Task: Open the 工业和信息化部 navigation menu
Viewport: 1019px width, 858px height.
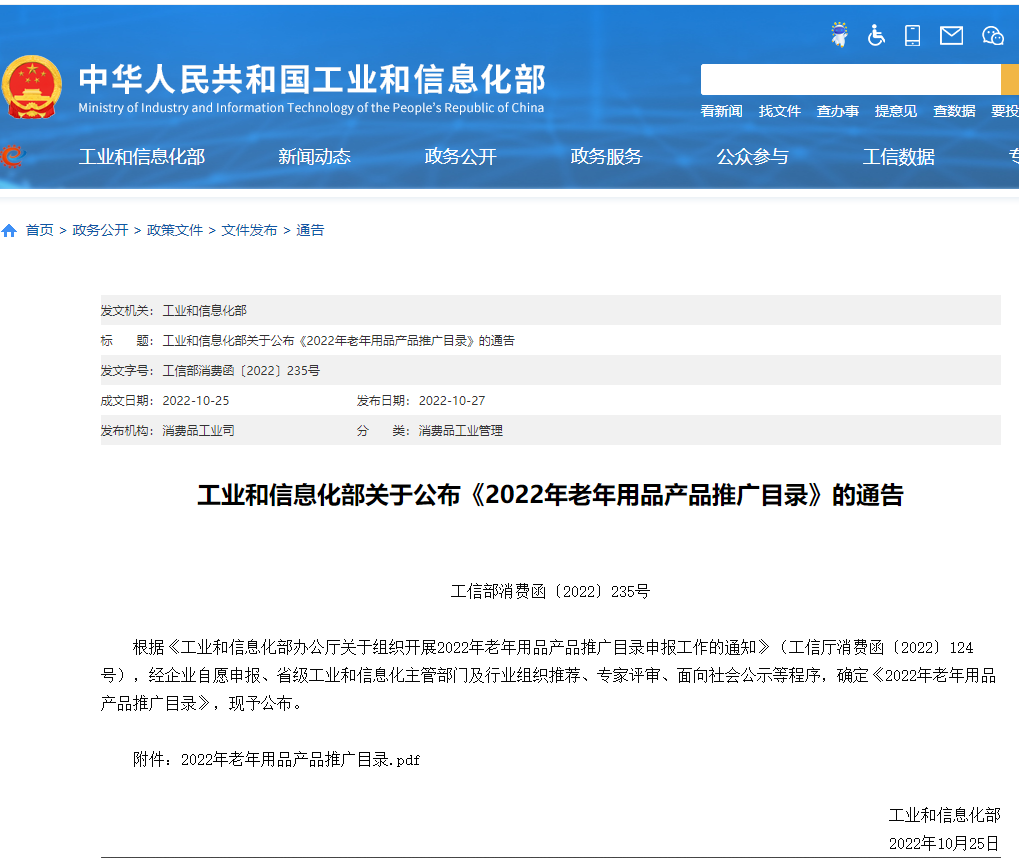Action: [x=142, y=157]
